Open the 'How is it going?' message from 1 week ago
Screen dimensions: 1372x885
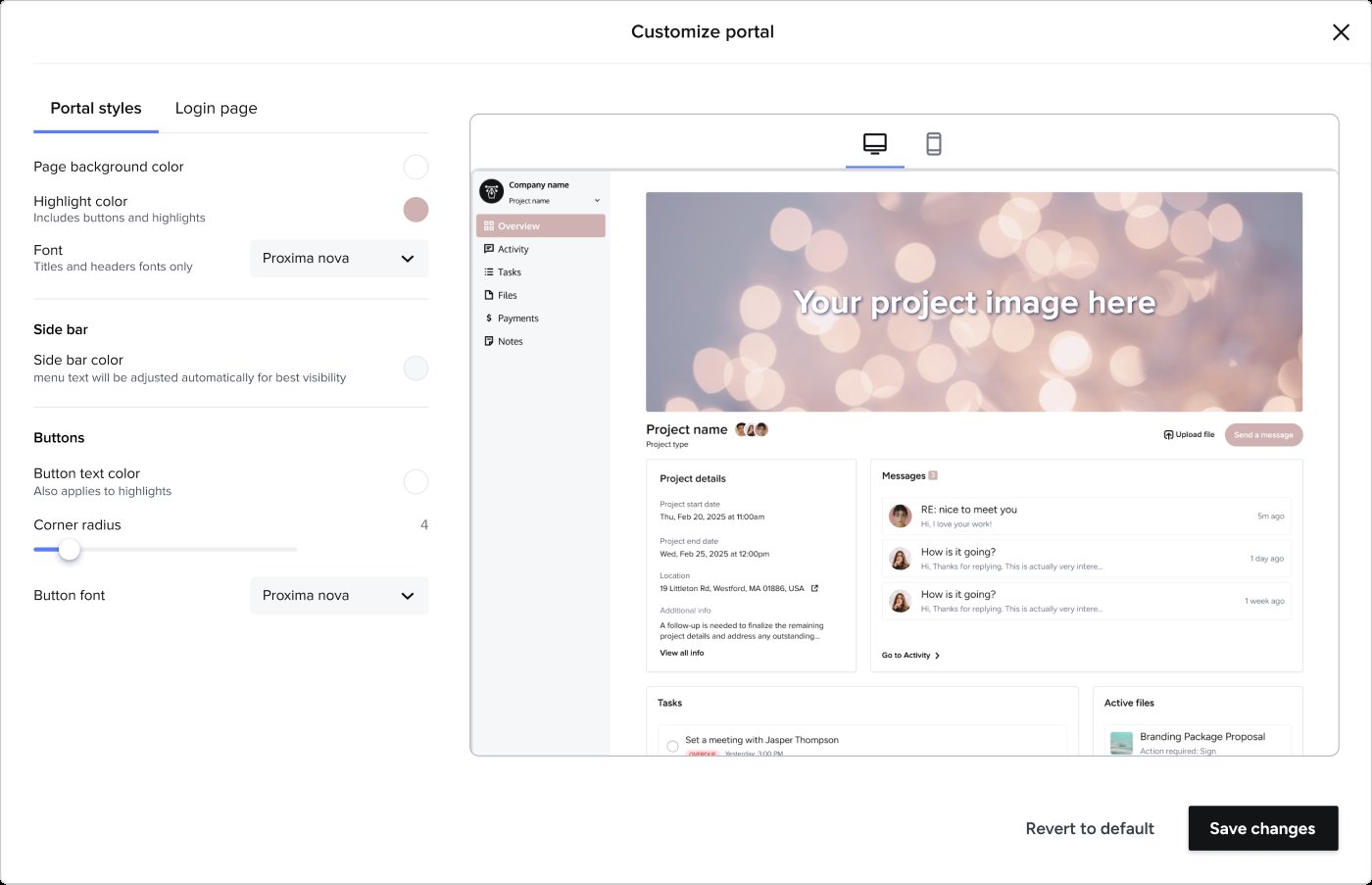tap(1087, 601)
